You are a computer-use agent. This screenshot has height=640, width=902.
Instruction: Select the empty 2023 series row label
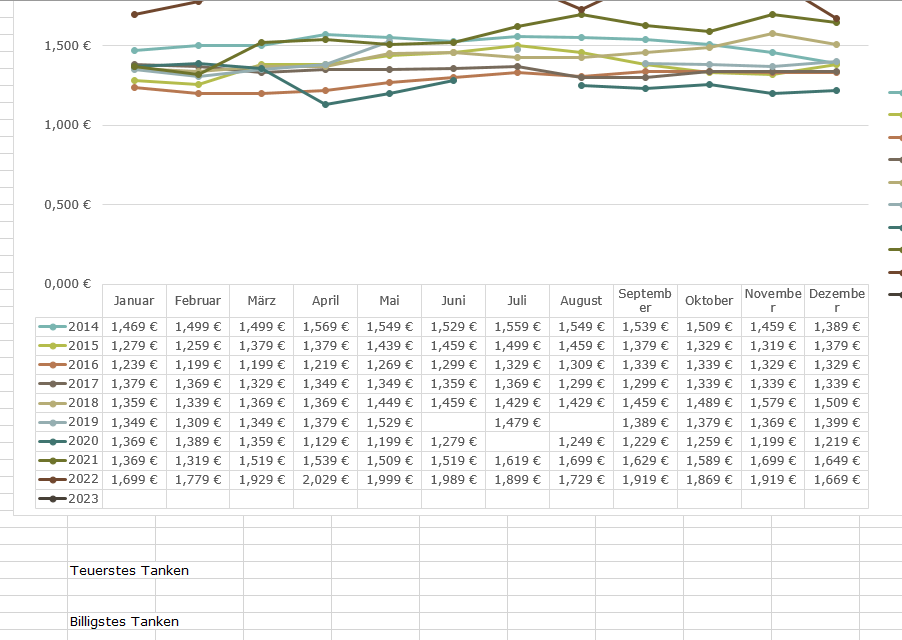[83, 499]
